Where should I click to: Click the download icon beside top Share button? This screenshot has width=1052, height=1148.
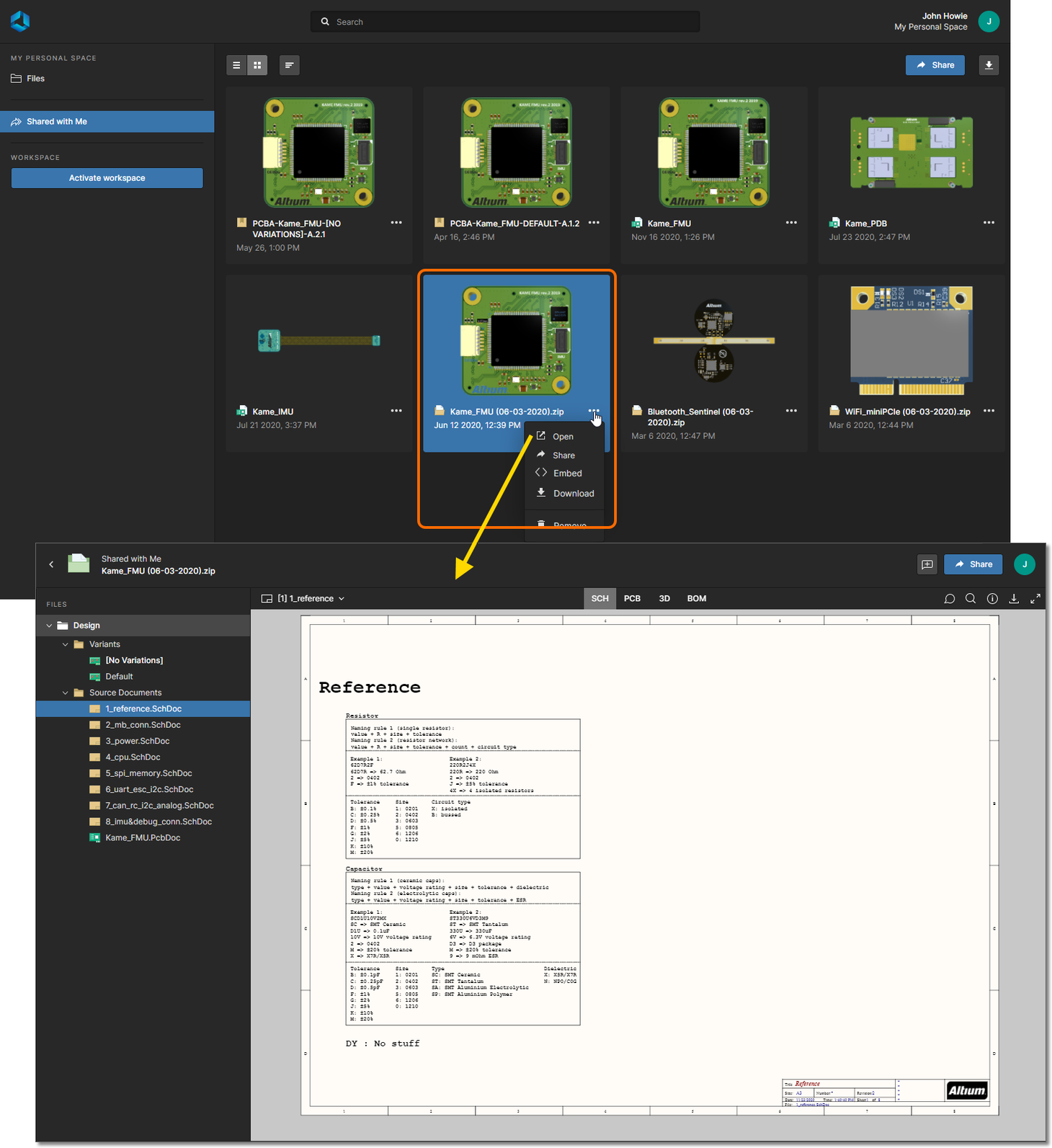click(989, 66)
